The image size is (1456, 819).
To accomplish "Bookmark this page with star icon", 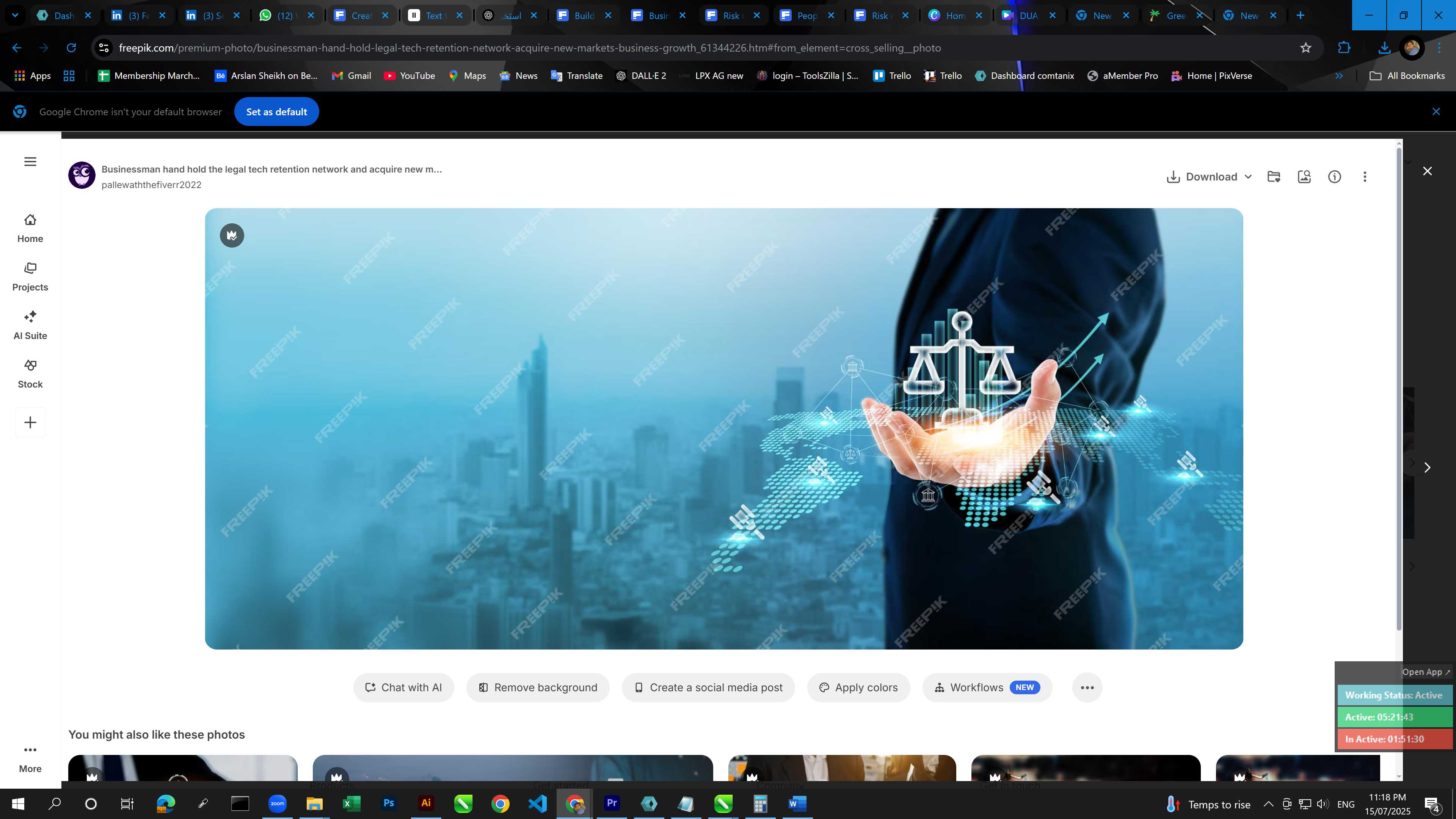I will [1305, 48].
